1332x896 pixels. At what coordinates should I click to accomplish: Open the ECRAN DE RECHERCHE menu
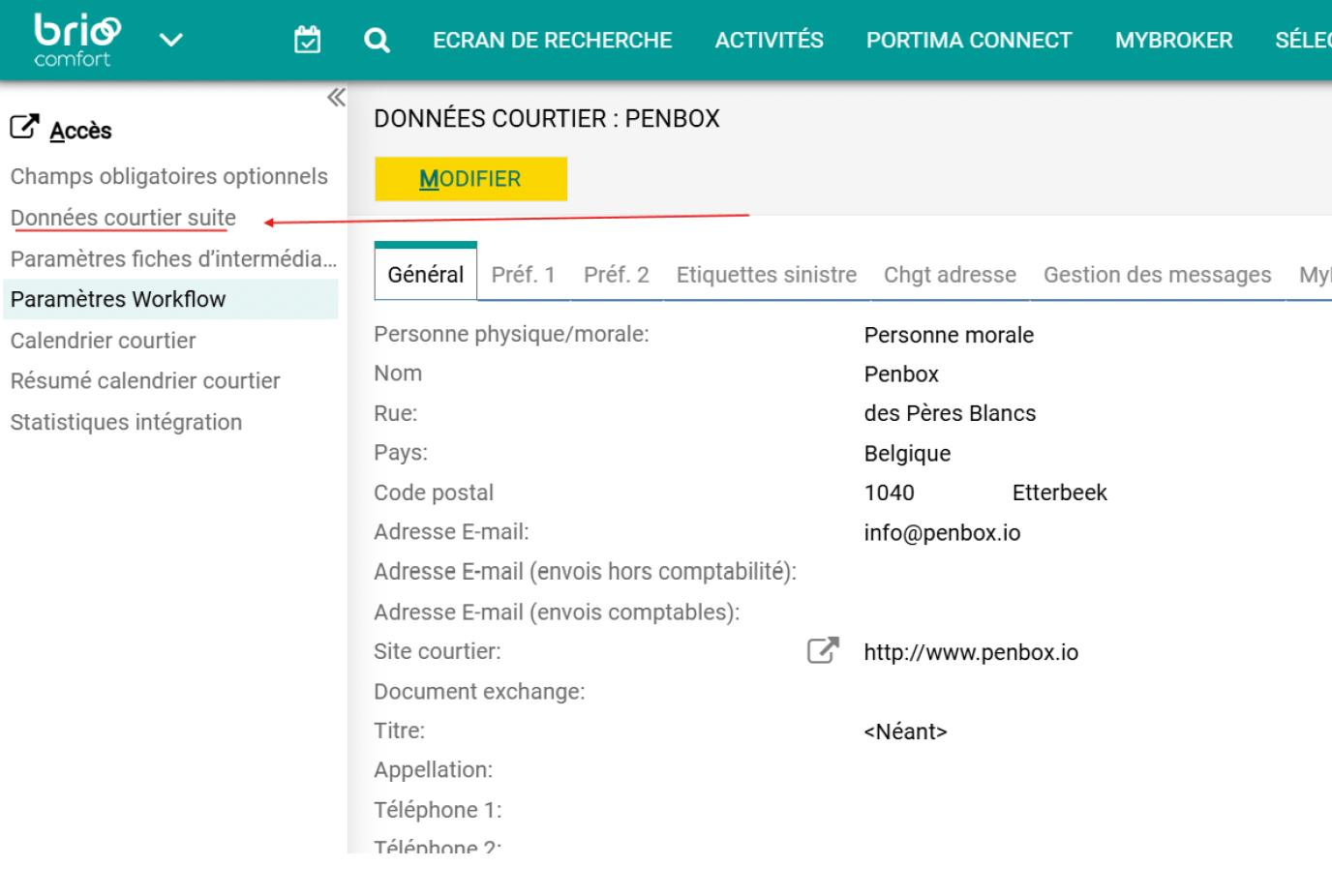[x=552, y=40]
